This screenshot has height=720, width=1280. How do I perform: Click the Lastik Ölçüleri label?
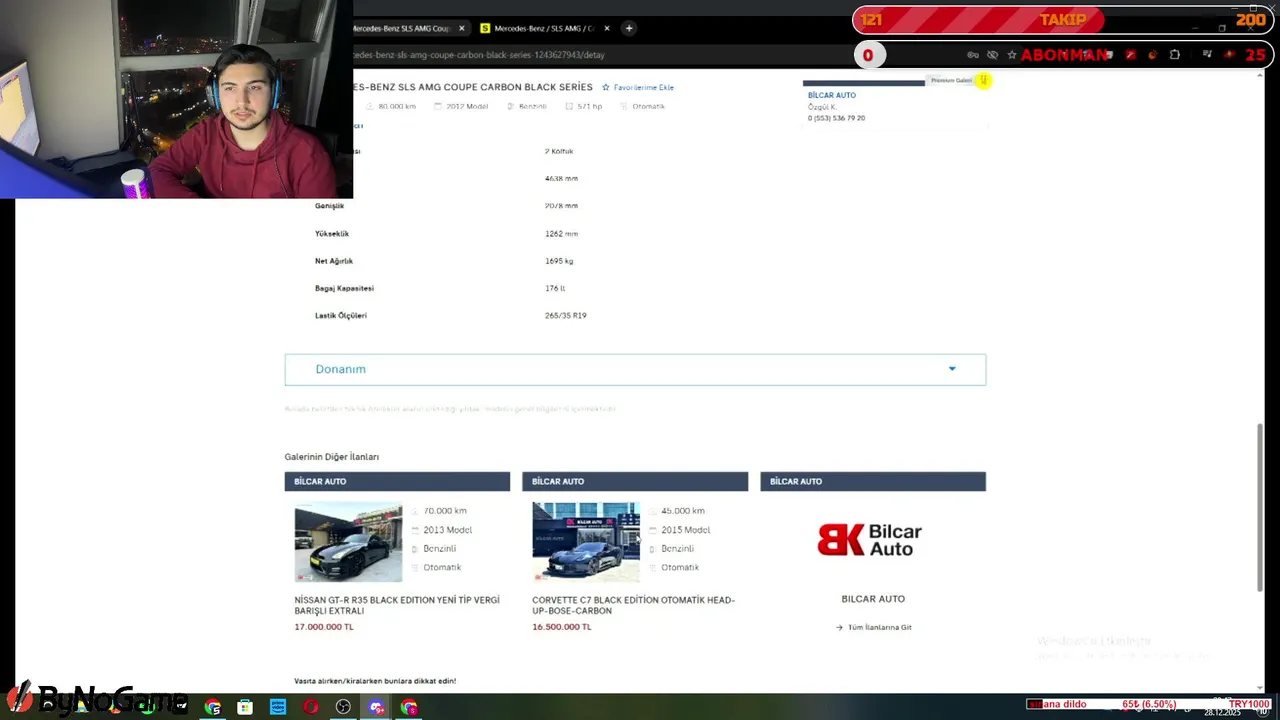point(341,315)
